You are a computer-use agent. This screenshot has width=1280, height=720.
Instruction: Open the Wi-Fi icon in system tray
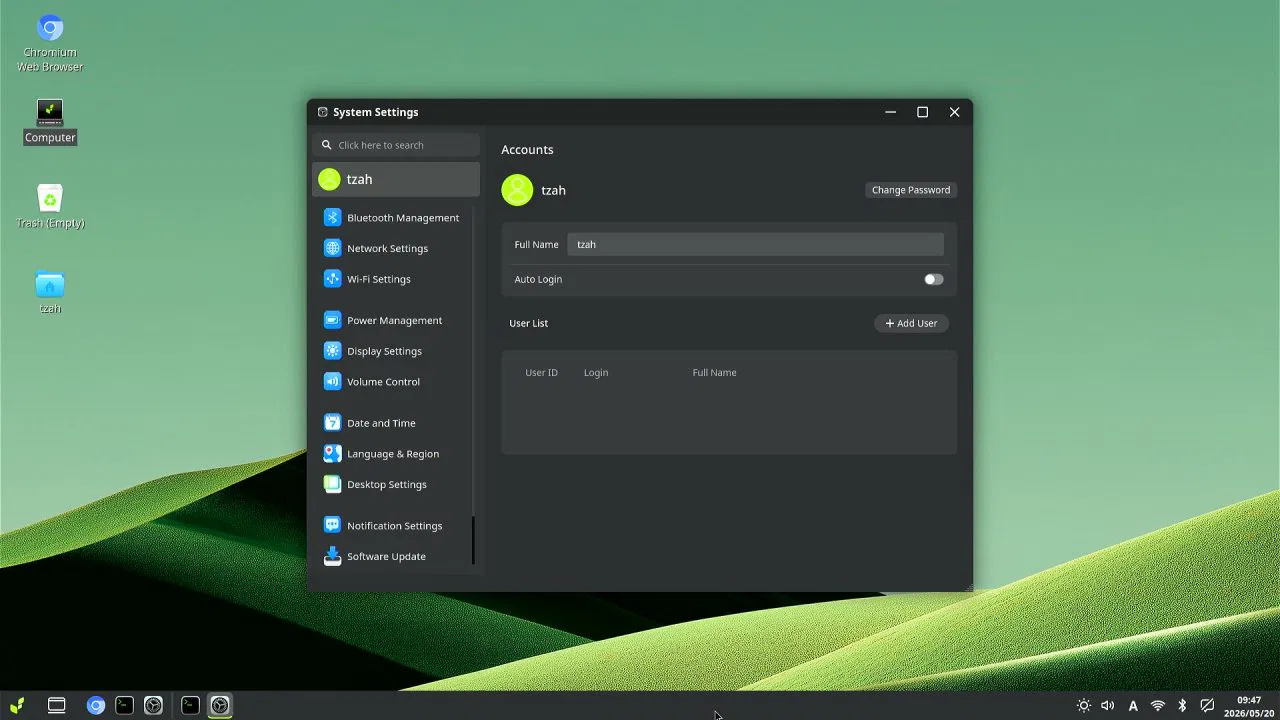[x=1158, y=706]
